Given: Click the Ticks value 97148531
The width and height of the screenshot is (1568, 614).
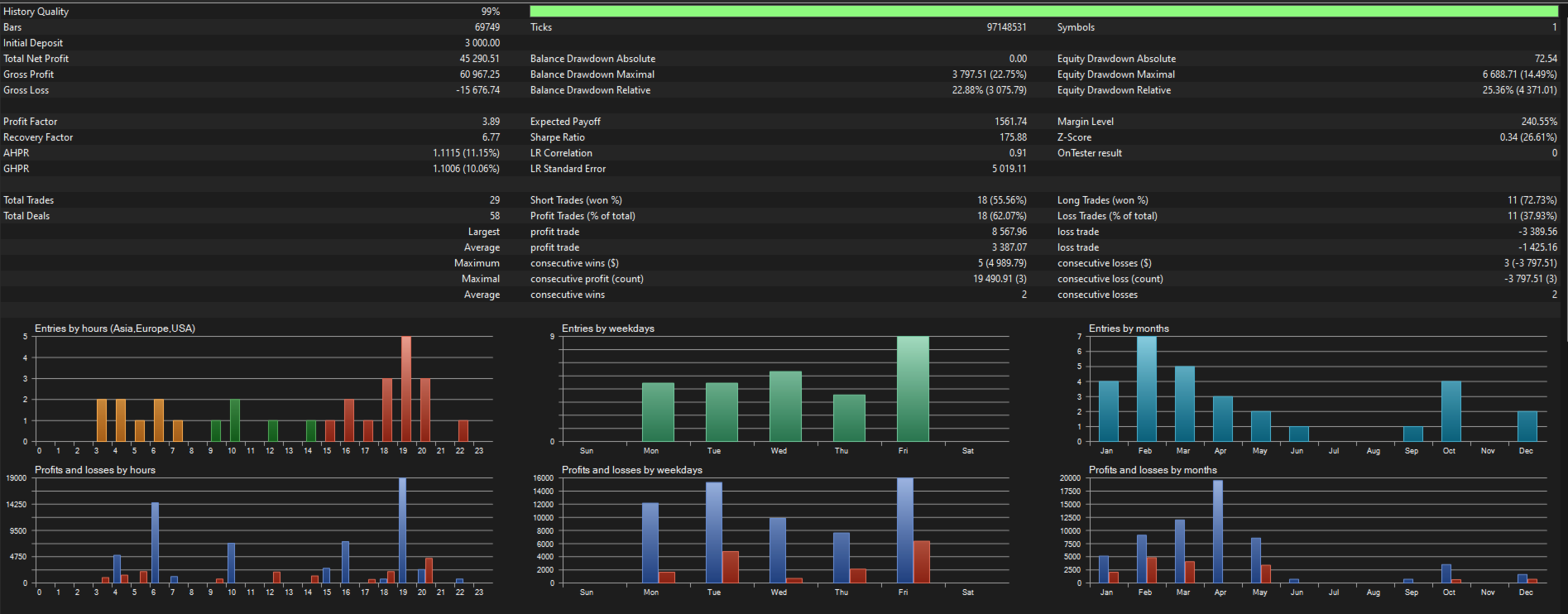Looking at the screenshot, I should 1006,27.
